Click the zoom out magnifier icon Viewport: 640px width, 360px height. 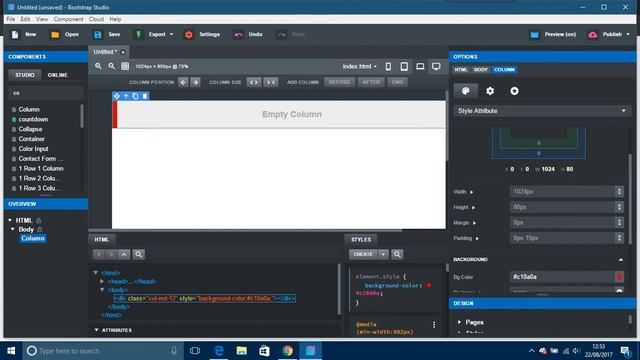(x=111, y=66)
